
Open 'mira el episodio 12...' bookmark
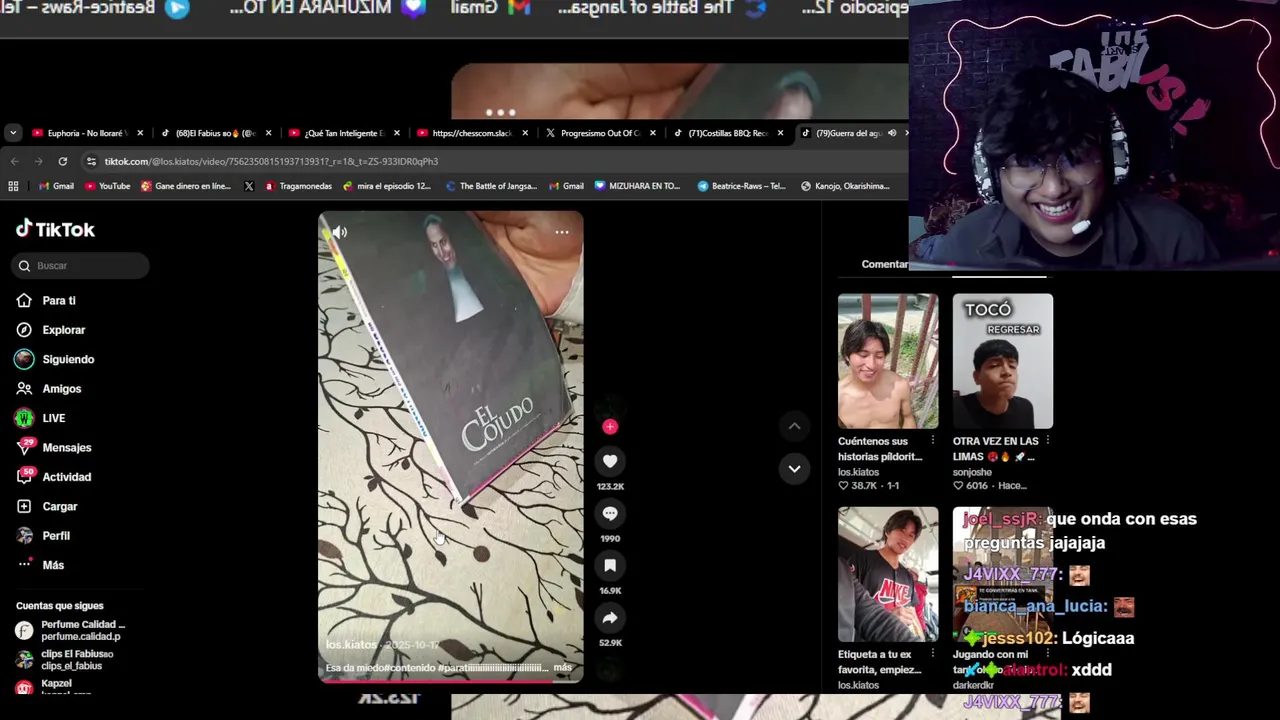387,186
